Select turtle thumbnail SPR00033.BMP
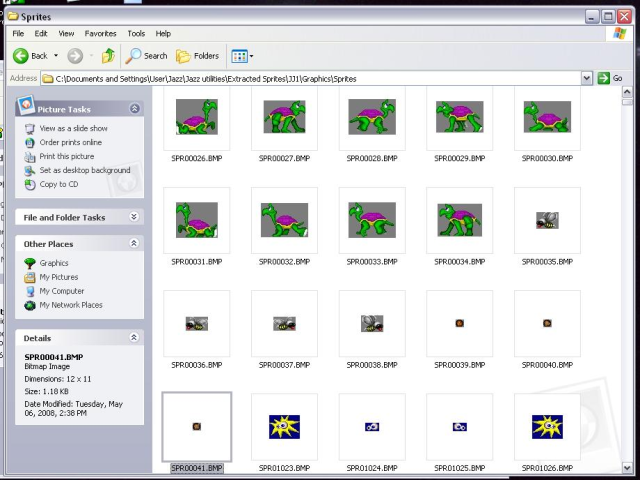The image size is (640, 480). pyautogui.click(x=372, y=220)
